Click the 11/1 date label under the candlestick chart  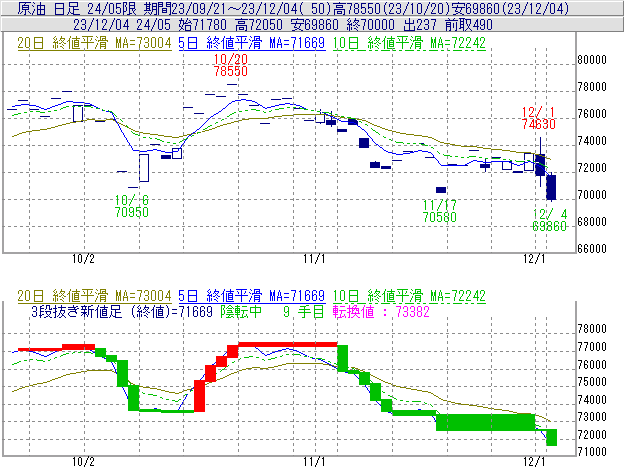coord(314,259)
